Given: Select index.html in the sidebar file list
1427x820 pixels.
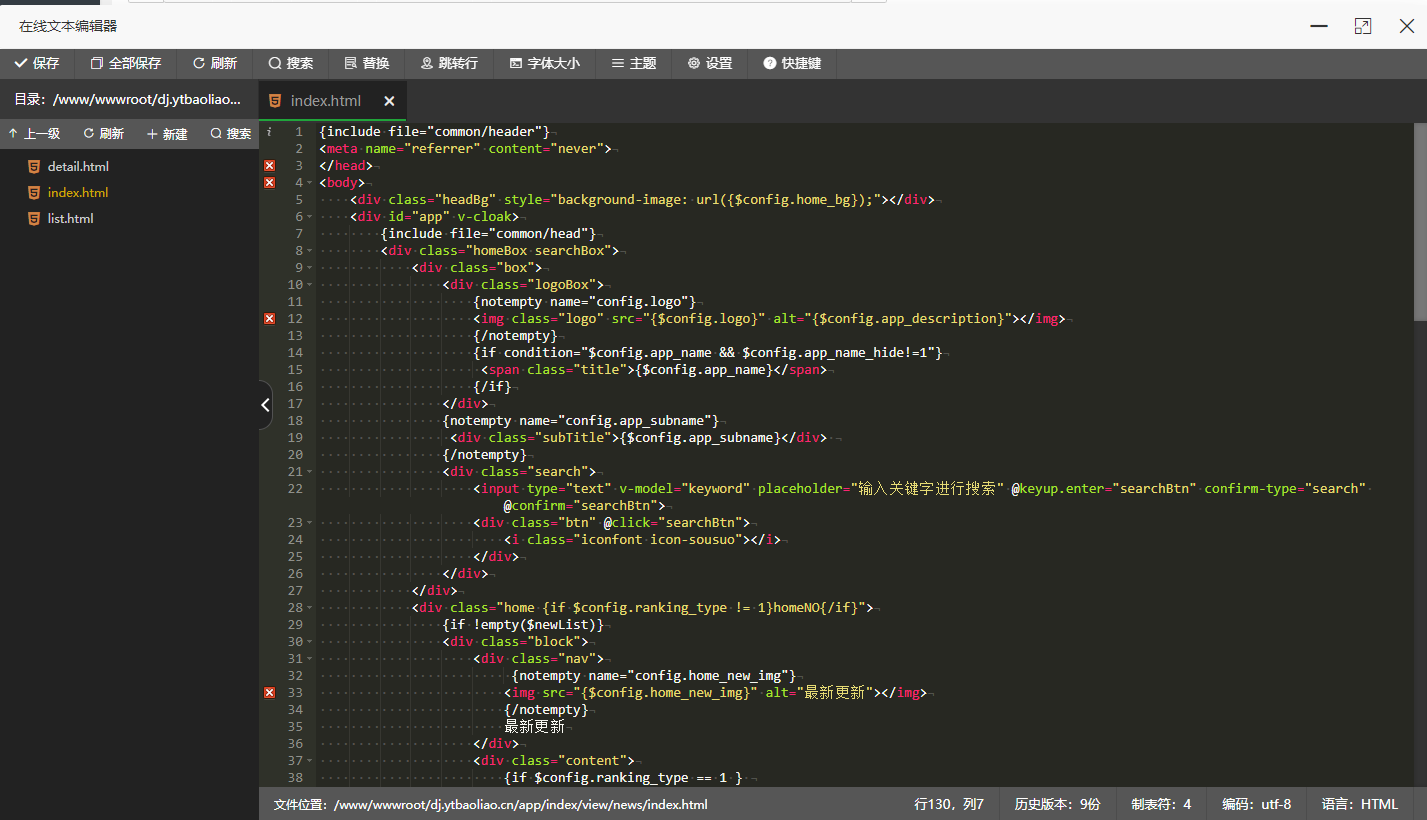Looking at the screenshot, I should [78, 193].
